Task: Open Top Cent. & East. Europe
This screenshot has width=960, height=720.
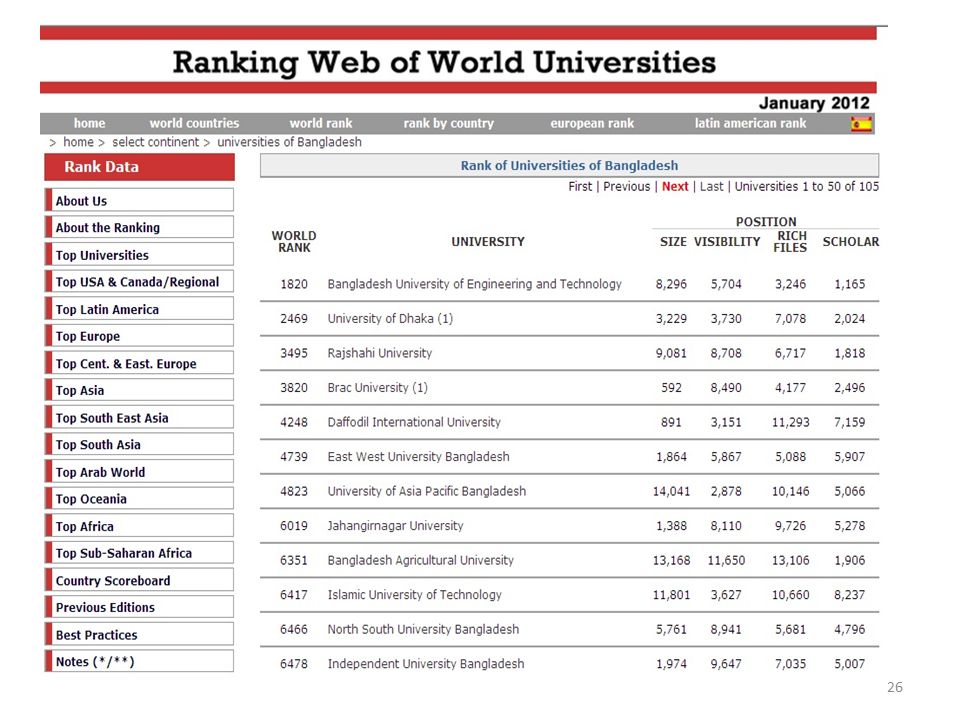Action: [x=140, y=363]
